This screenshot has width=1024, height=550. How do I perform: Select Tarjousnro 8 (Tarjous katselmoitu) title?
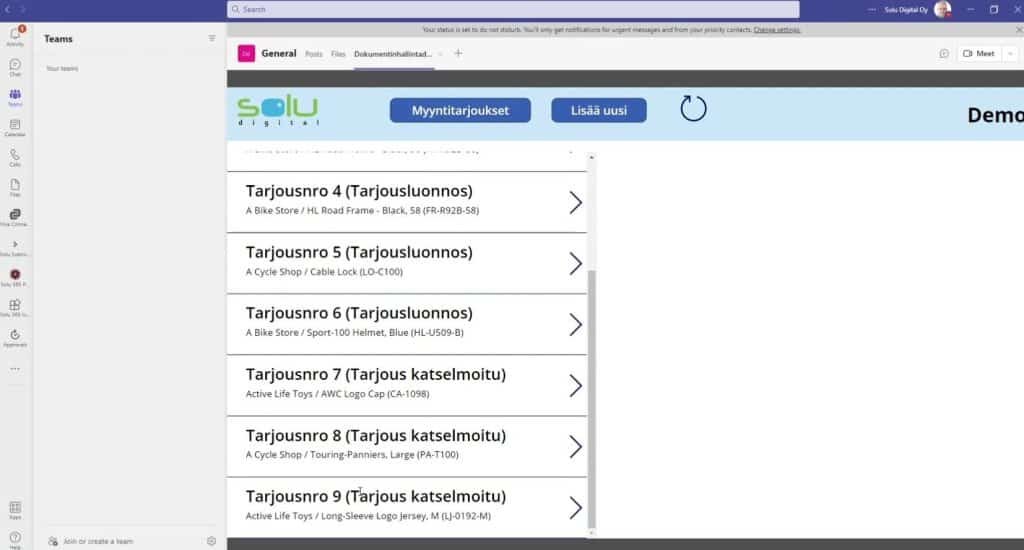376,435
